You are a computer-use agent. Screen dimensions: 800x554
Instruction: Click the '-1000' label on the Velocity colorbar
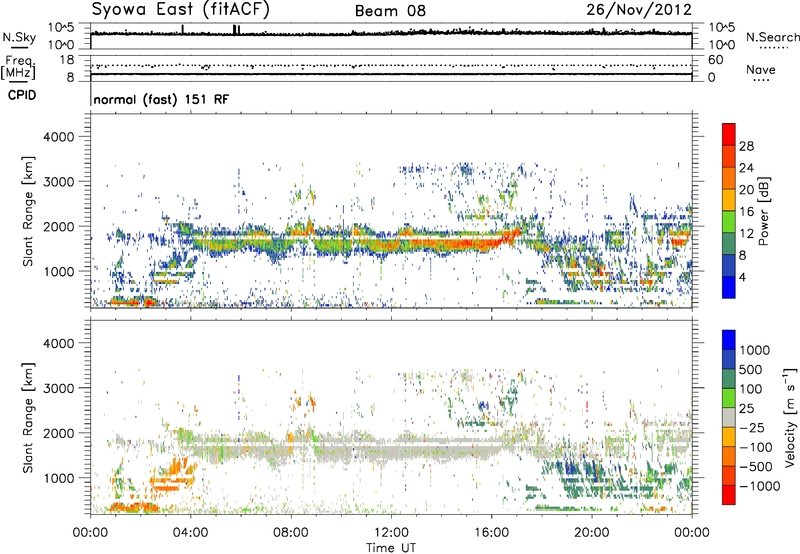pyautogui.click(x=759, y=486)
